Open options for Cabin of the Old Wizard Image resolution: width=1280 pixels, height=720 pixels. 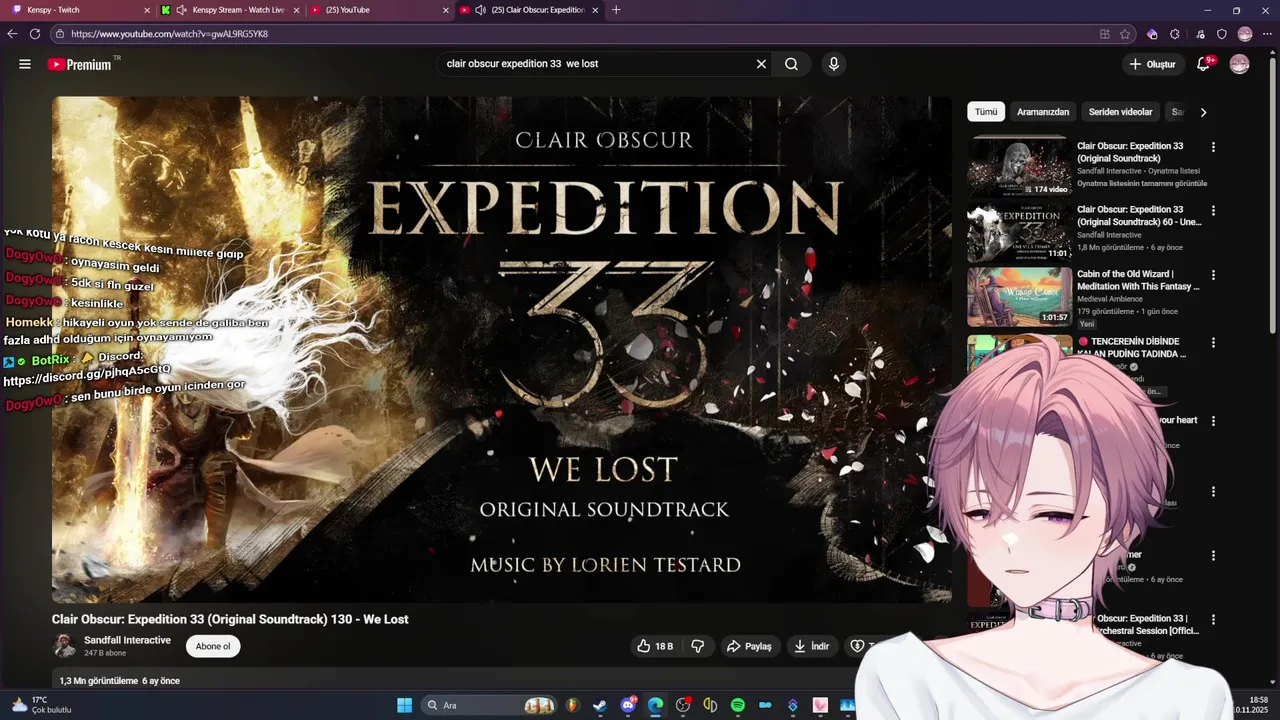[x=1213, y=275]
